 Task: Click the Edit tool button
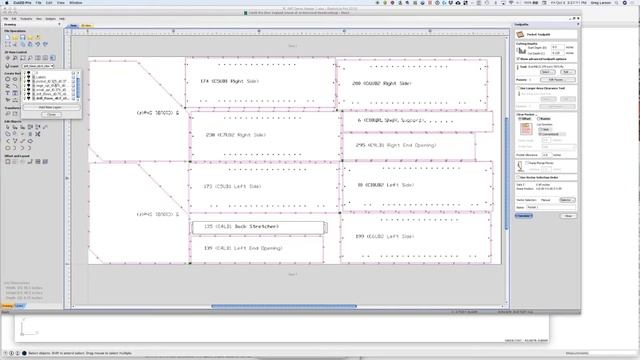coord(567,72)
